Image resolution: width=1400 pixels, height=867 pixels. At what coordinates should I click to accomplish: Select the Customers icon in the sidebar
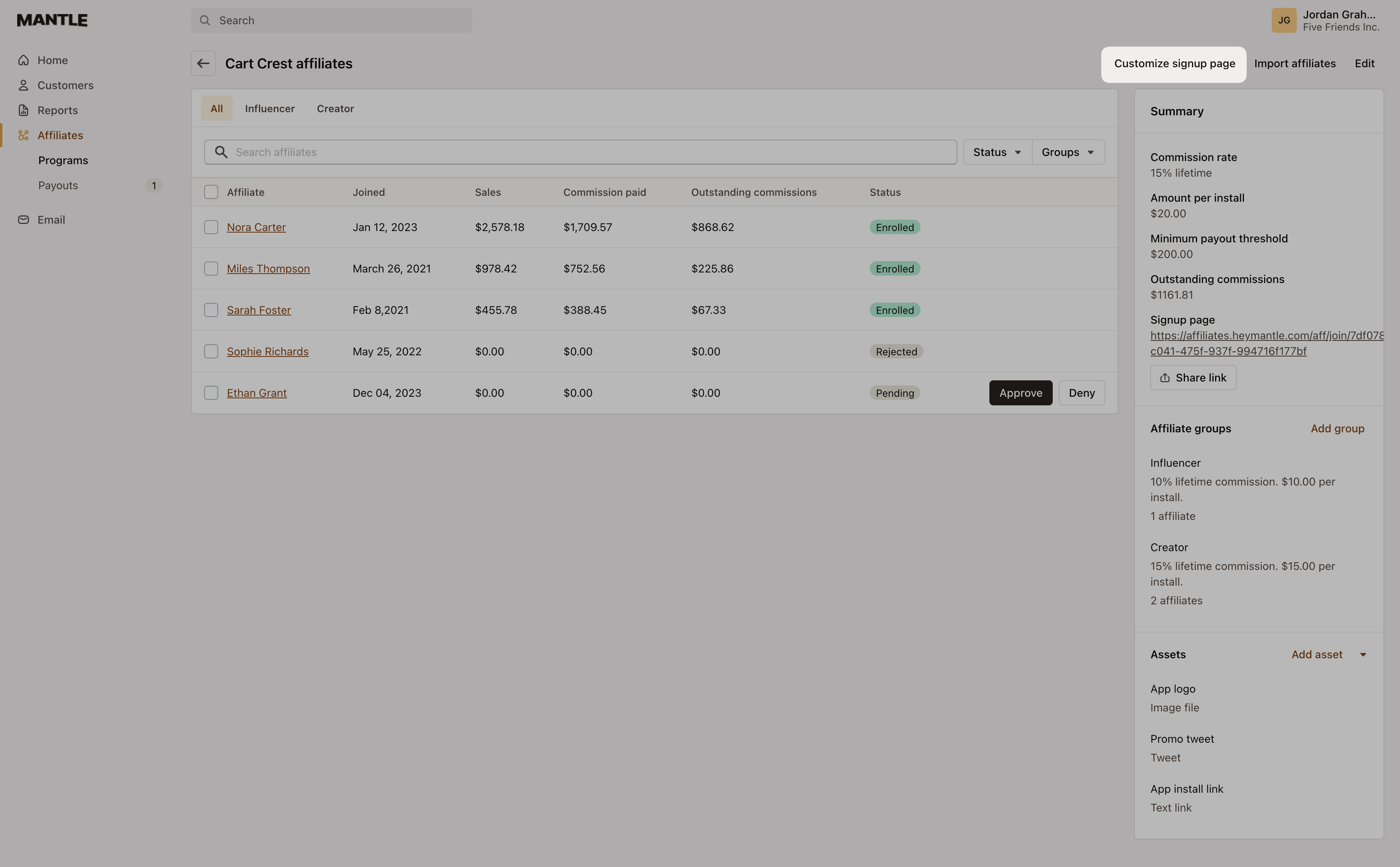tap(23, 85)
